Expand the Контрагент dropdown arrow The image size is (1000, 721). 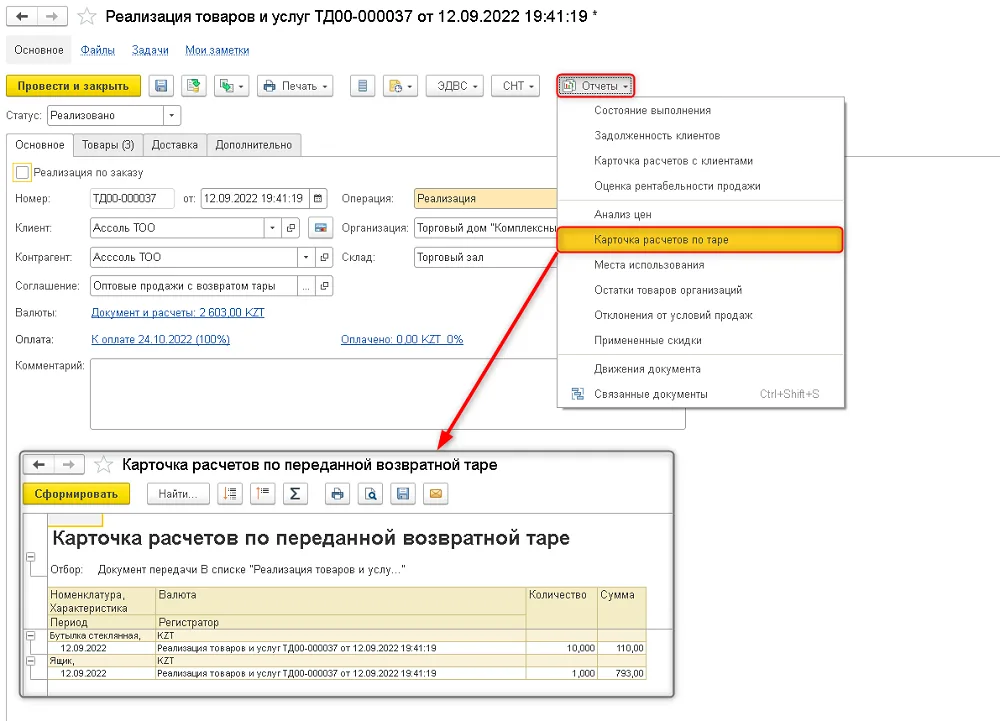coord(306,257)
